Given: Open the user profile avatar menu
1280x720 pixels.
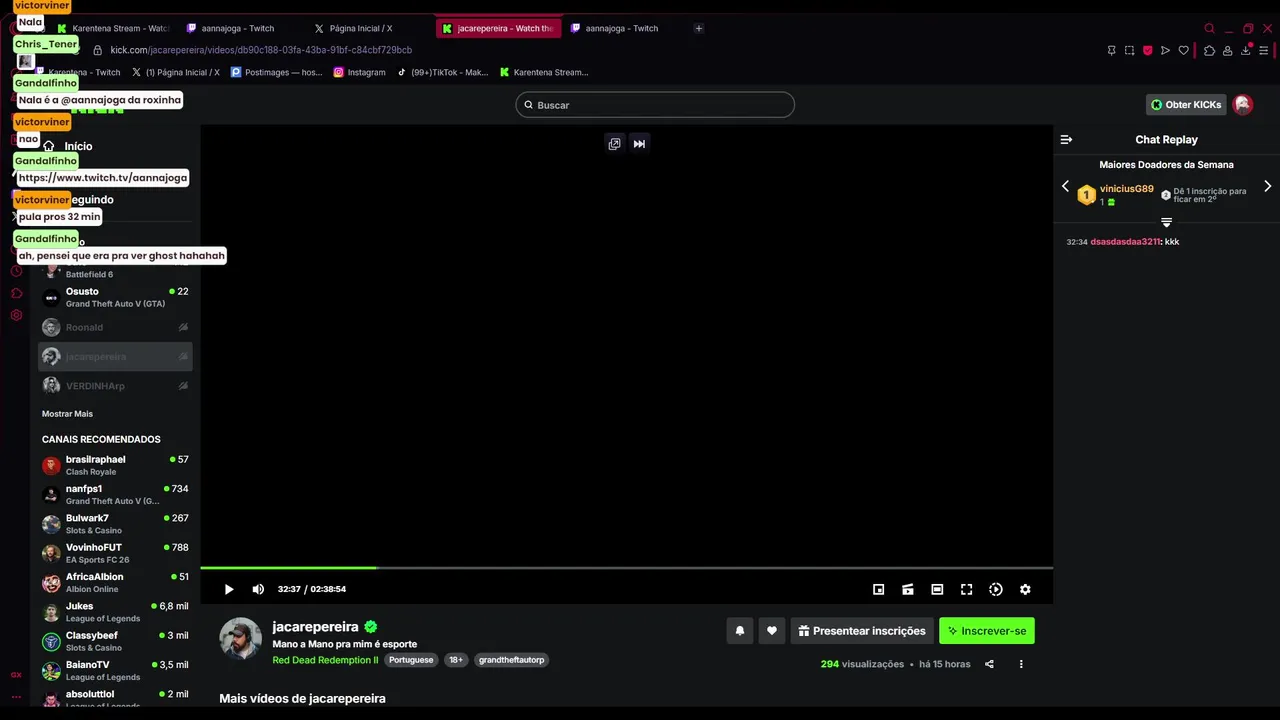Looking at the screenshot, I should [1243, 105].
